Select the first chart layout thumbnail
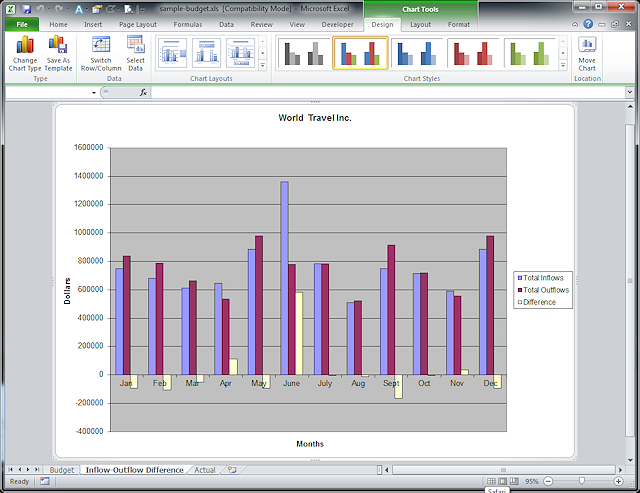Image resolution: width=640 pixels, height=493 pixels. click(172, 53)
